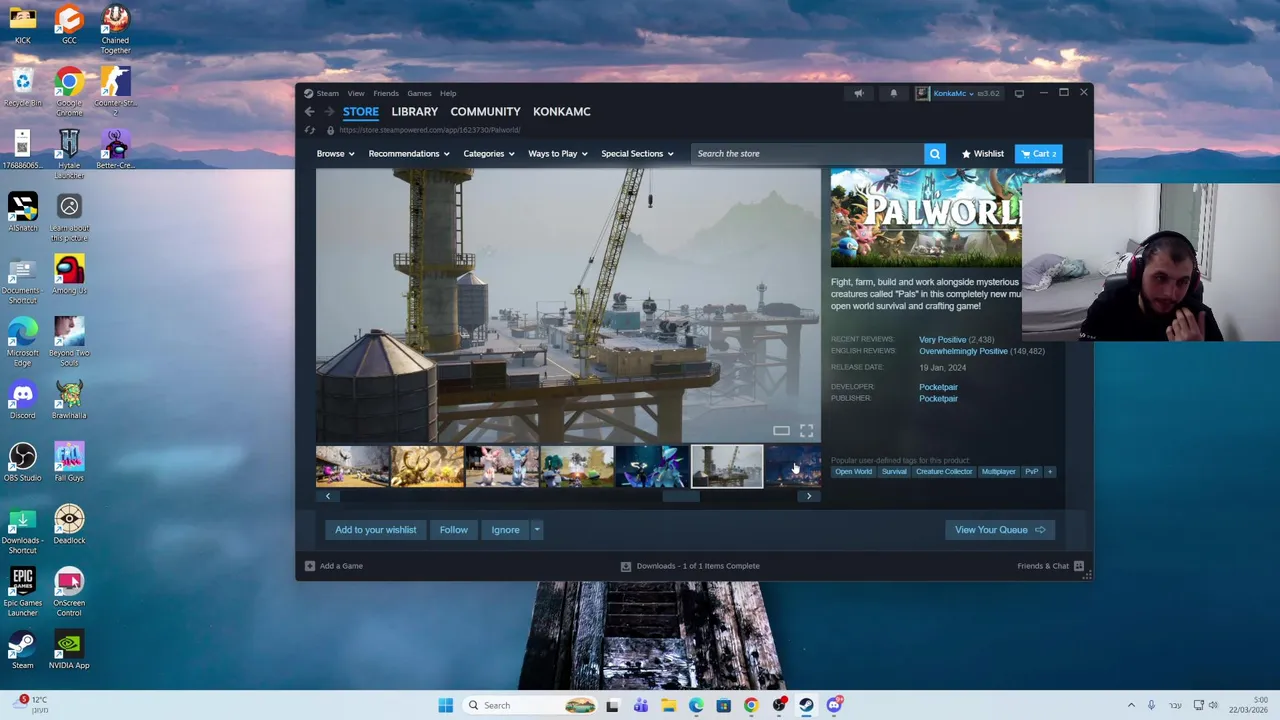Open the Friends menu
This screenshot has height=720, width=1280.
386,93
